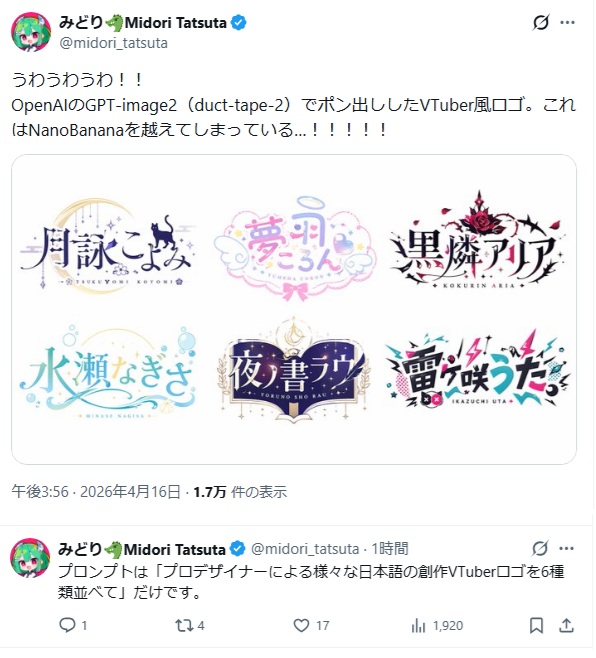Click the Grok icon on the reply post

540,548
